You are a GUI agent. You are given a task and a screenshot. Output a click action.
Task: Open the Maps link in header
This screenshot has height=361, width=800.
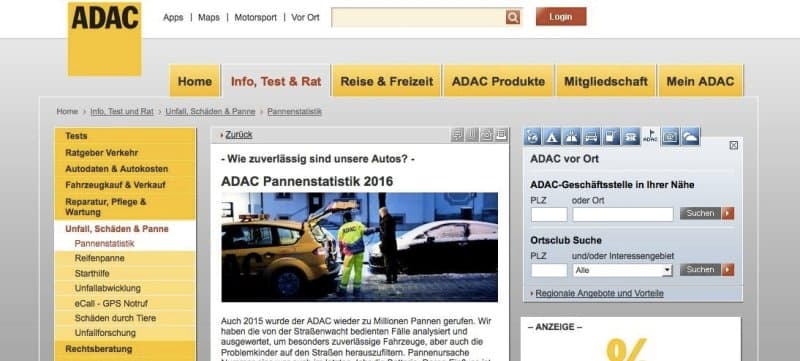coord(209,17)
